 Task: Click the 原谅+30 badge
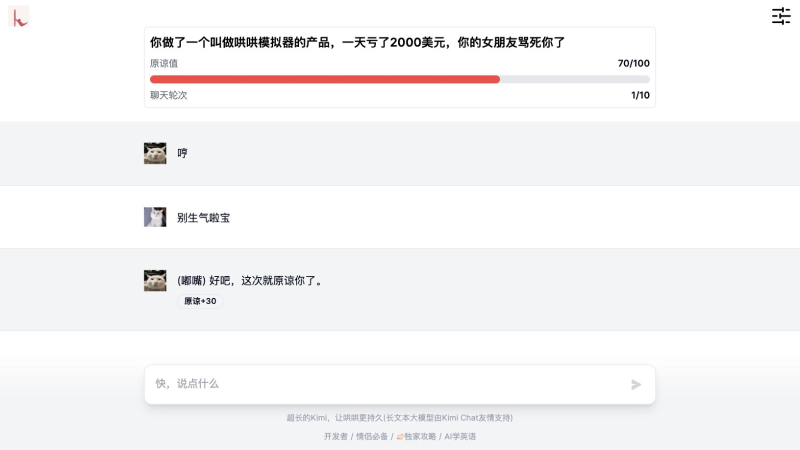coord(200,301)
